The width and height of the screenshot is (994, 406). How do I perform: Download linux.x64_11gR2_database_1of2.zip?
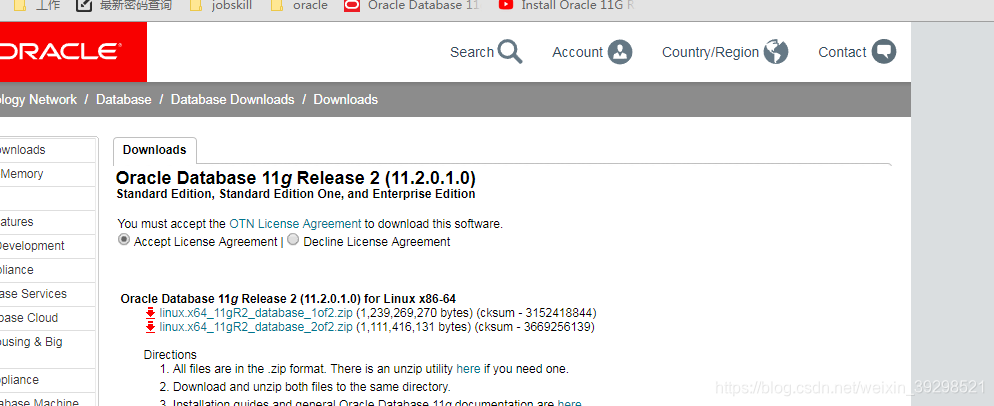click(256, 313)
